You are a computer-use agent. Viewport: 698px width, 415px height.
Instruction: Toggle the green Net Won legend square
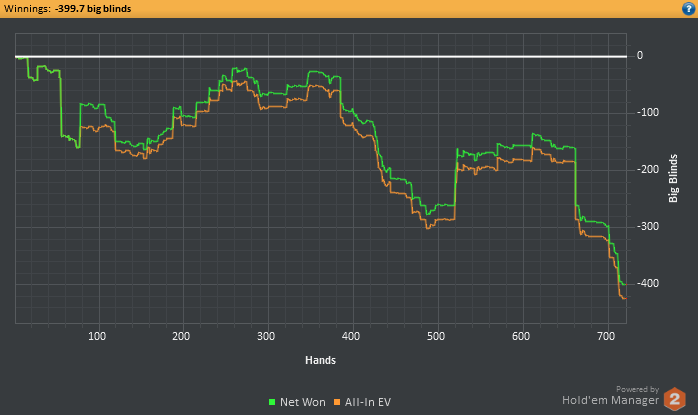point(272,402)
